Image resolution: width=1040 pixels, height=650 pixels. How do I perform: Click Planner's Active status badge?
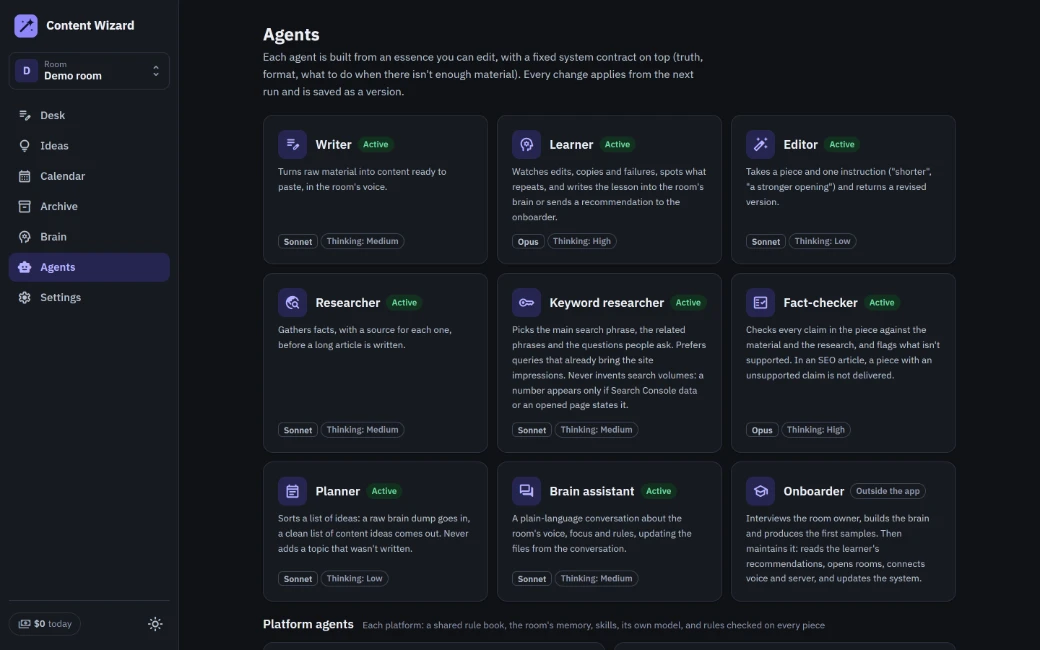(384, 491)
